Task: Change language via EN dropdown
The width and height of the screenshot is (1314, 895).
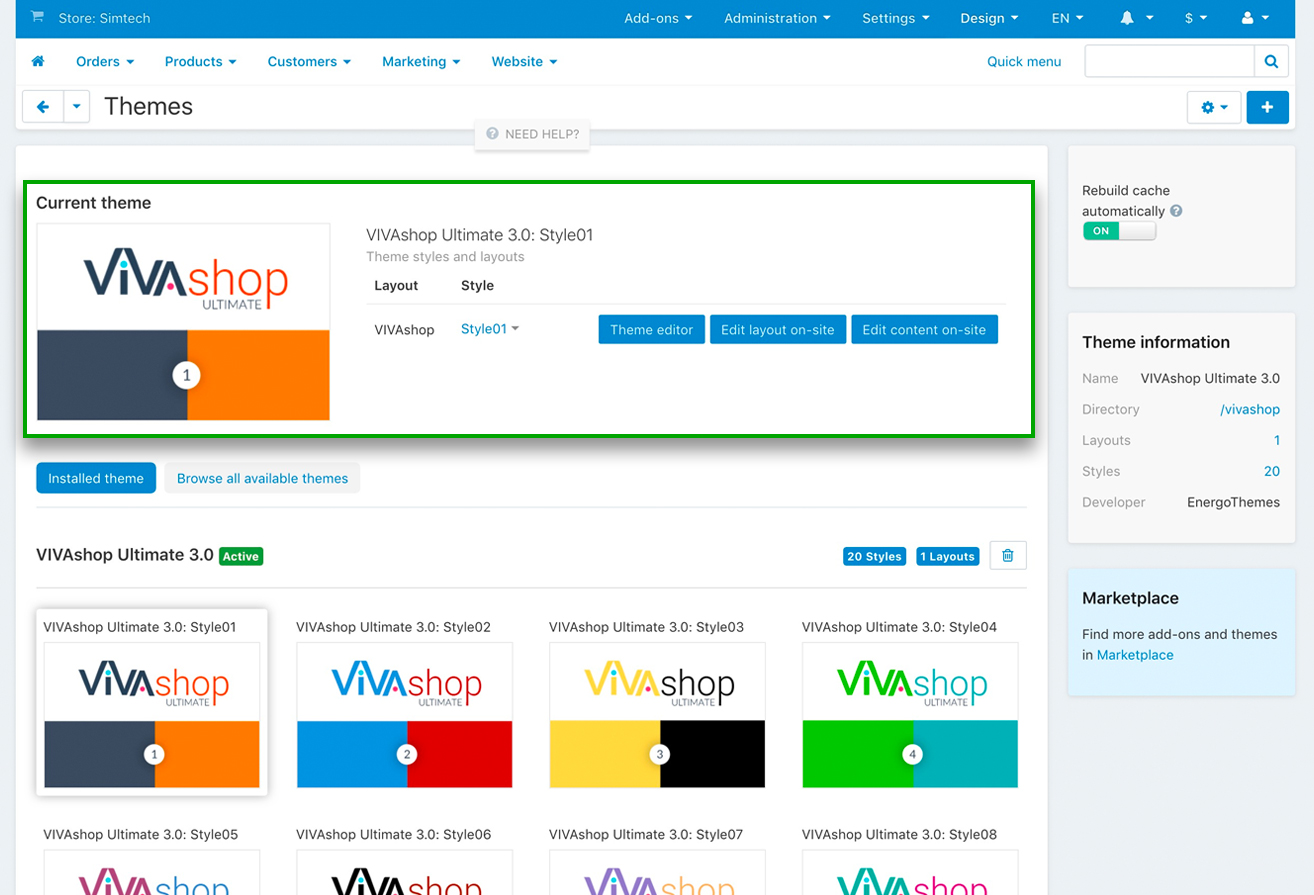Action: (1067, 18)
